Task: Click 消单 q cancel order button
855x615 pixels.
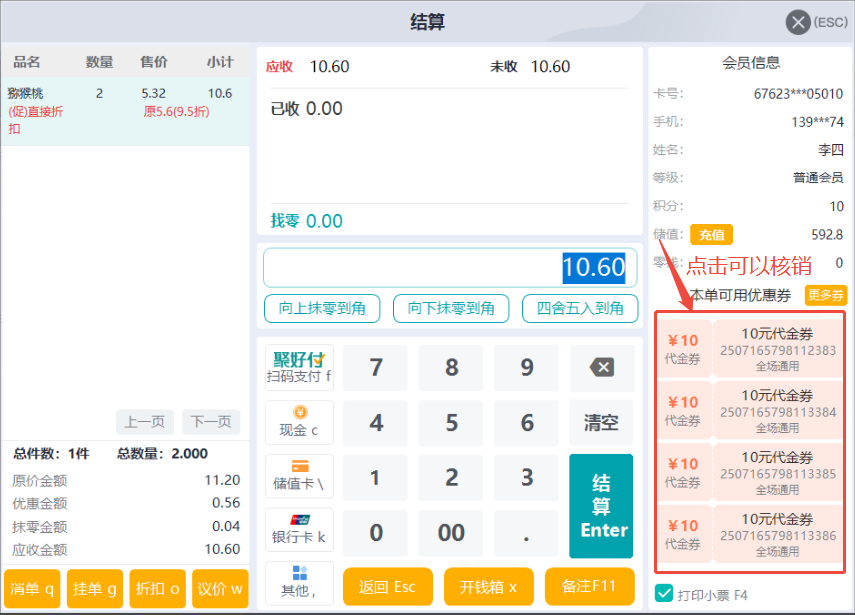Action: (x=32, y=589)
